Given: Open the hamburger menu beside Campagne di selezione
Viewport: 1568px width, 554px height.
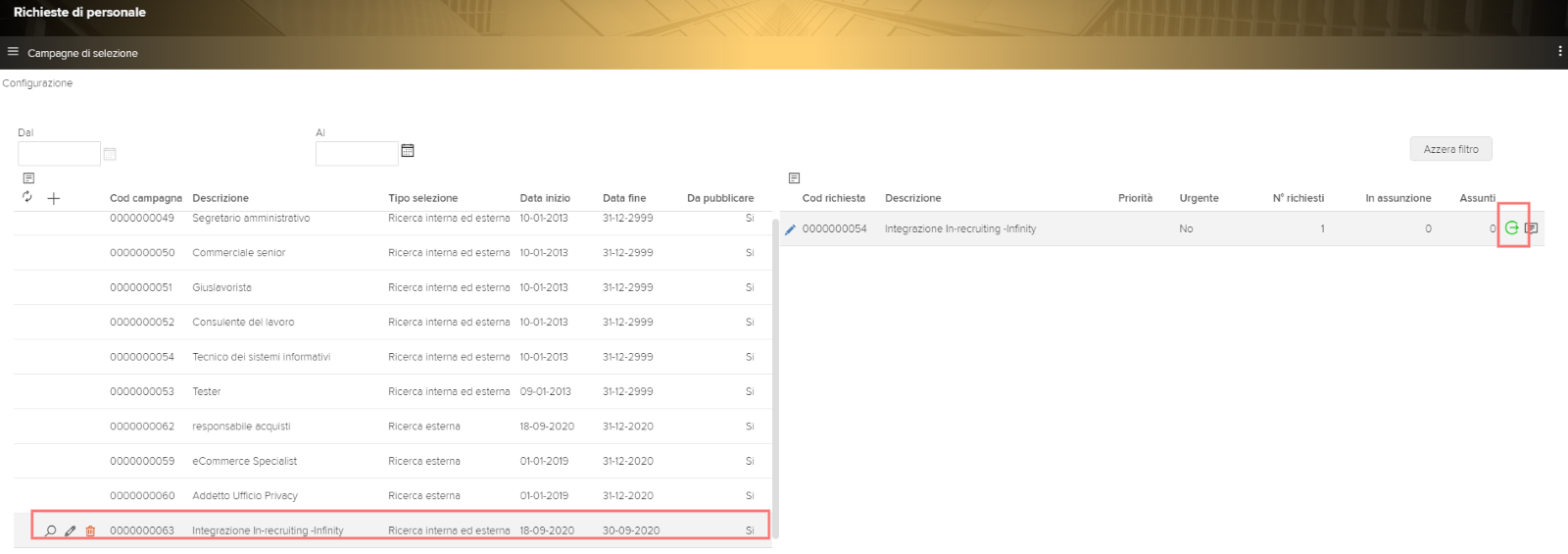Looking at the screenshot, I should coord(13,52).
